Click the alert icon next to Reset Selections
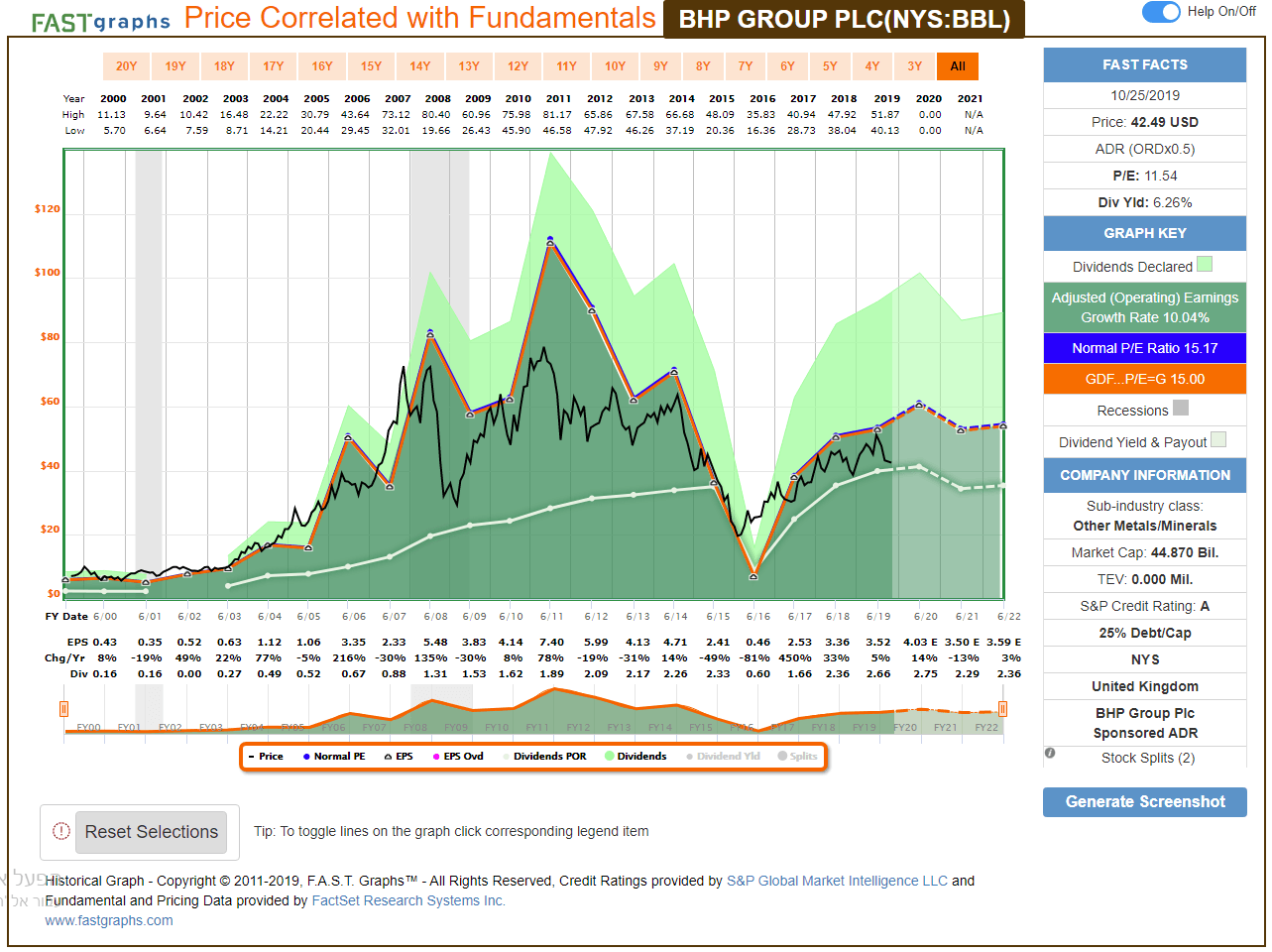 [60, 832]
